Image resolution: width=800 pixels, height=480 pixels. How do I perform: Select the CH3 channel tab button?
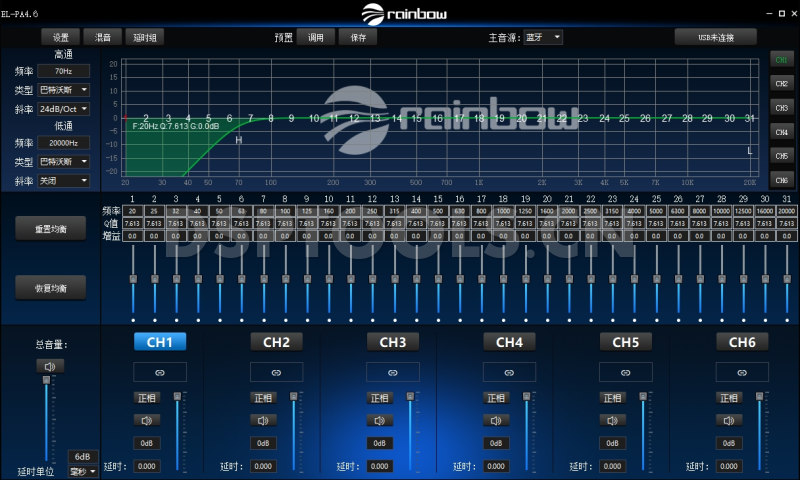[393, 342]
